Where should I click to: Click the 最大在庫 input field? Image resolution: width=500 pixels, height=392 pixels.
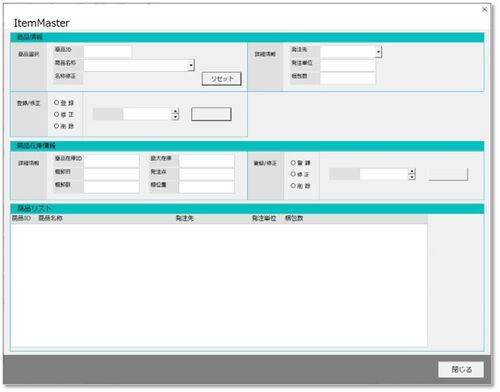[x=207, y=160]
